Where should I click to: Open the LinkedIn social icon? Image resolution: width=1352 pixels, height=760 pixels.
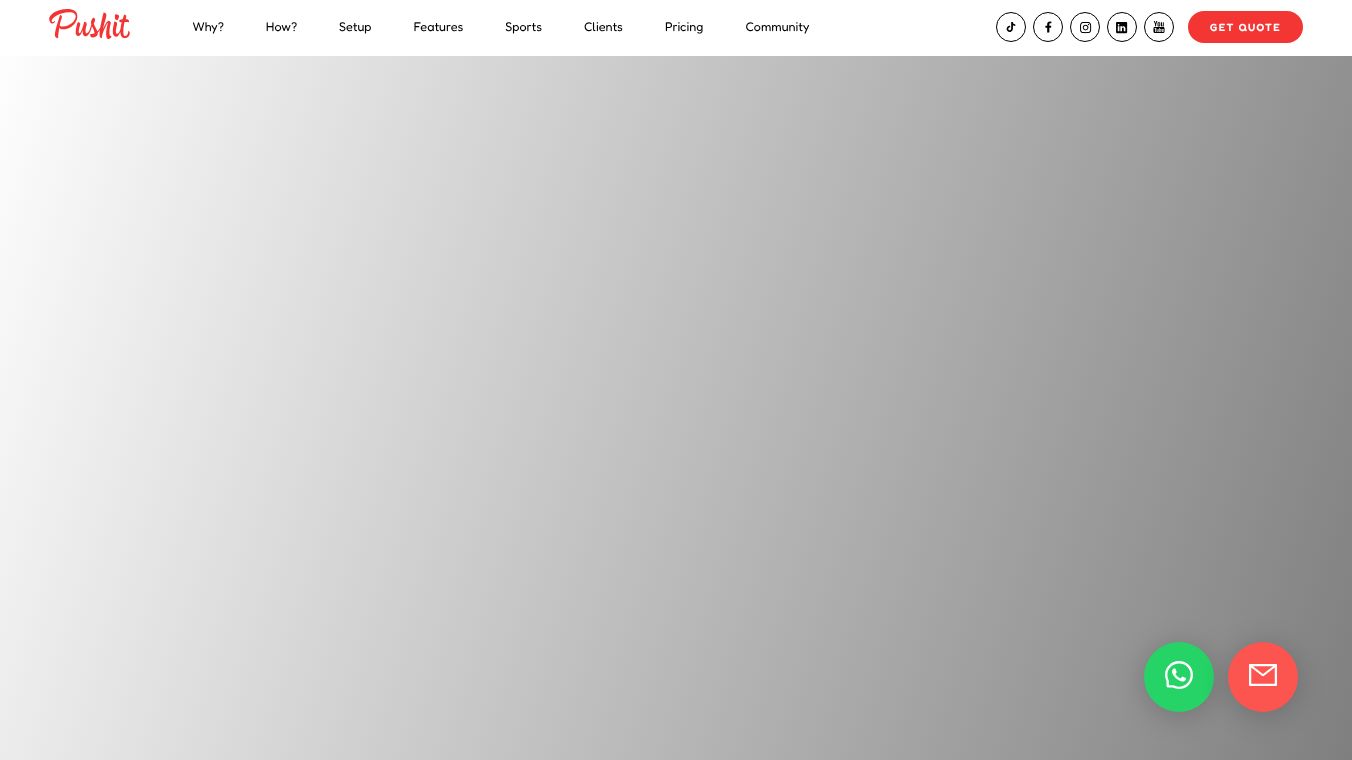[1122, 27]
